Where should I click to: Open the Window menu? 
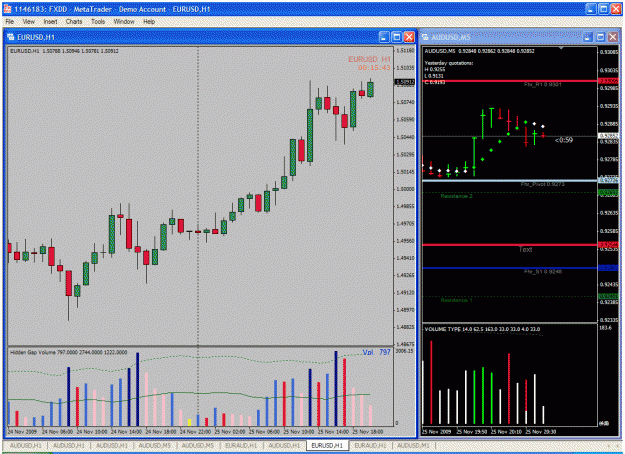pos(124,22)
